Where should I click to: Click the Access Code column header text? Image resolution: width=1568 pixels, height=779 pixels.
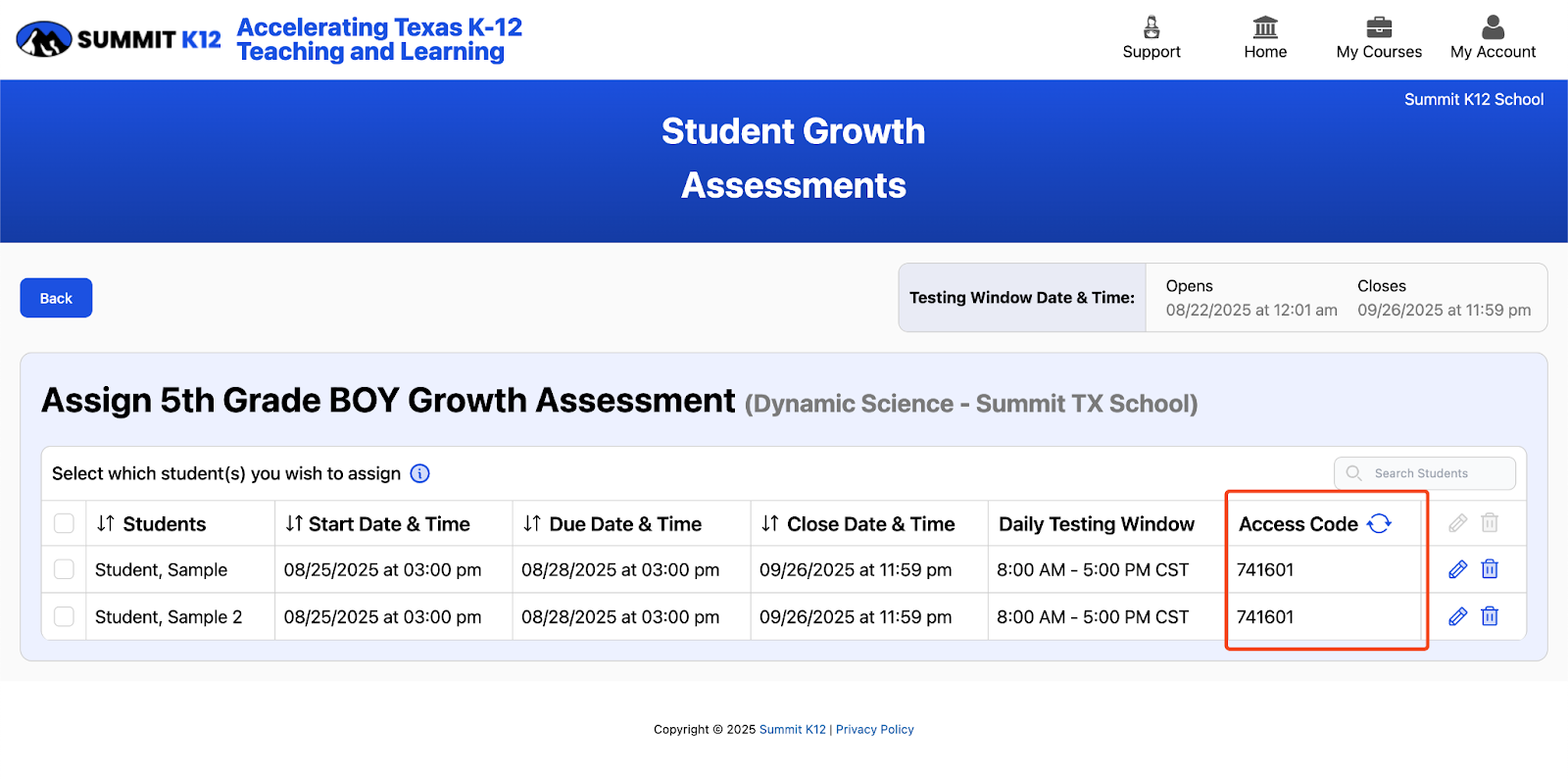[1298, 524]
